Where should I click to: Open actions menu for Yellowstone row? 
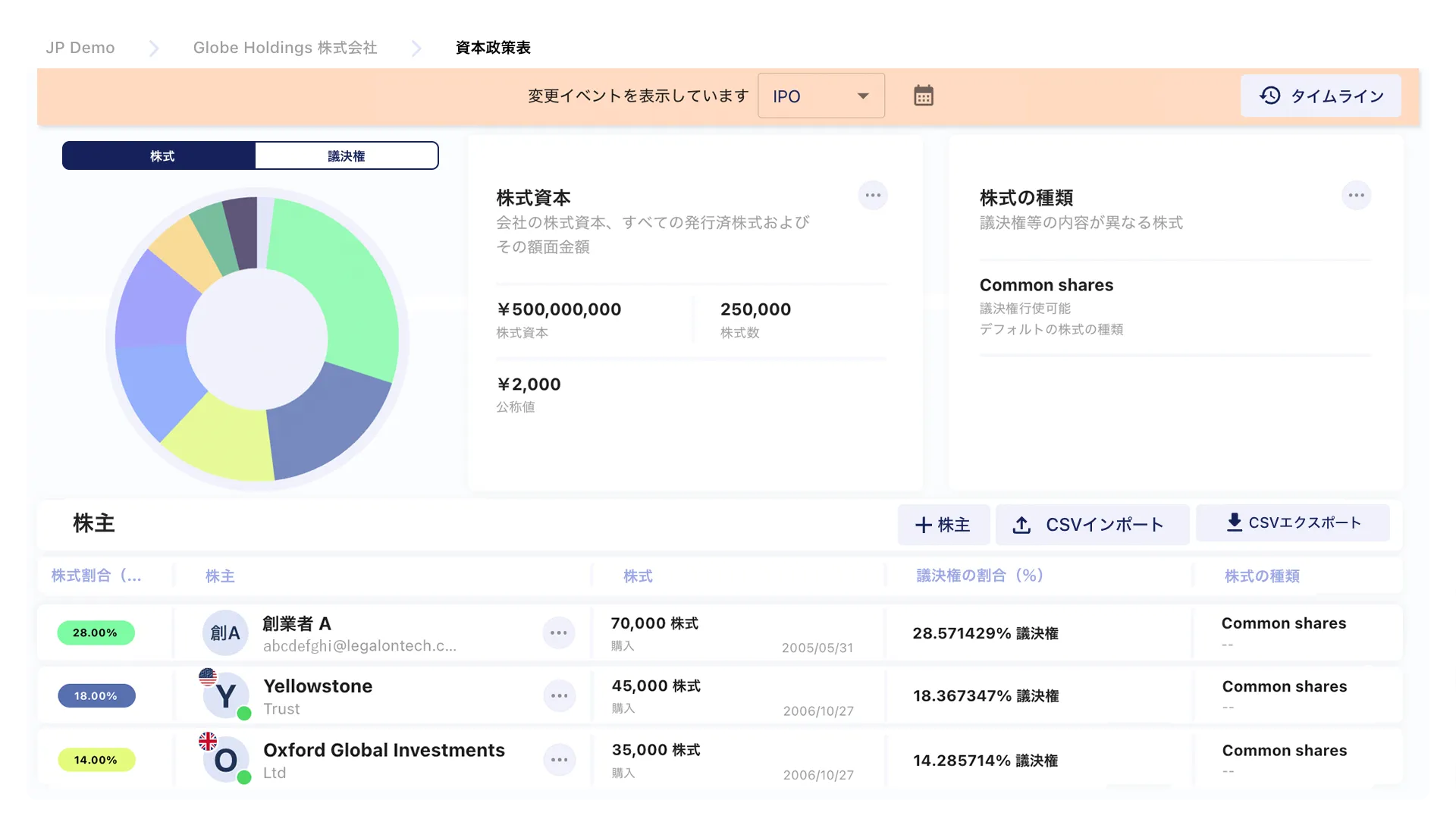coord(560,695)
